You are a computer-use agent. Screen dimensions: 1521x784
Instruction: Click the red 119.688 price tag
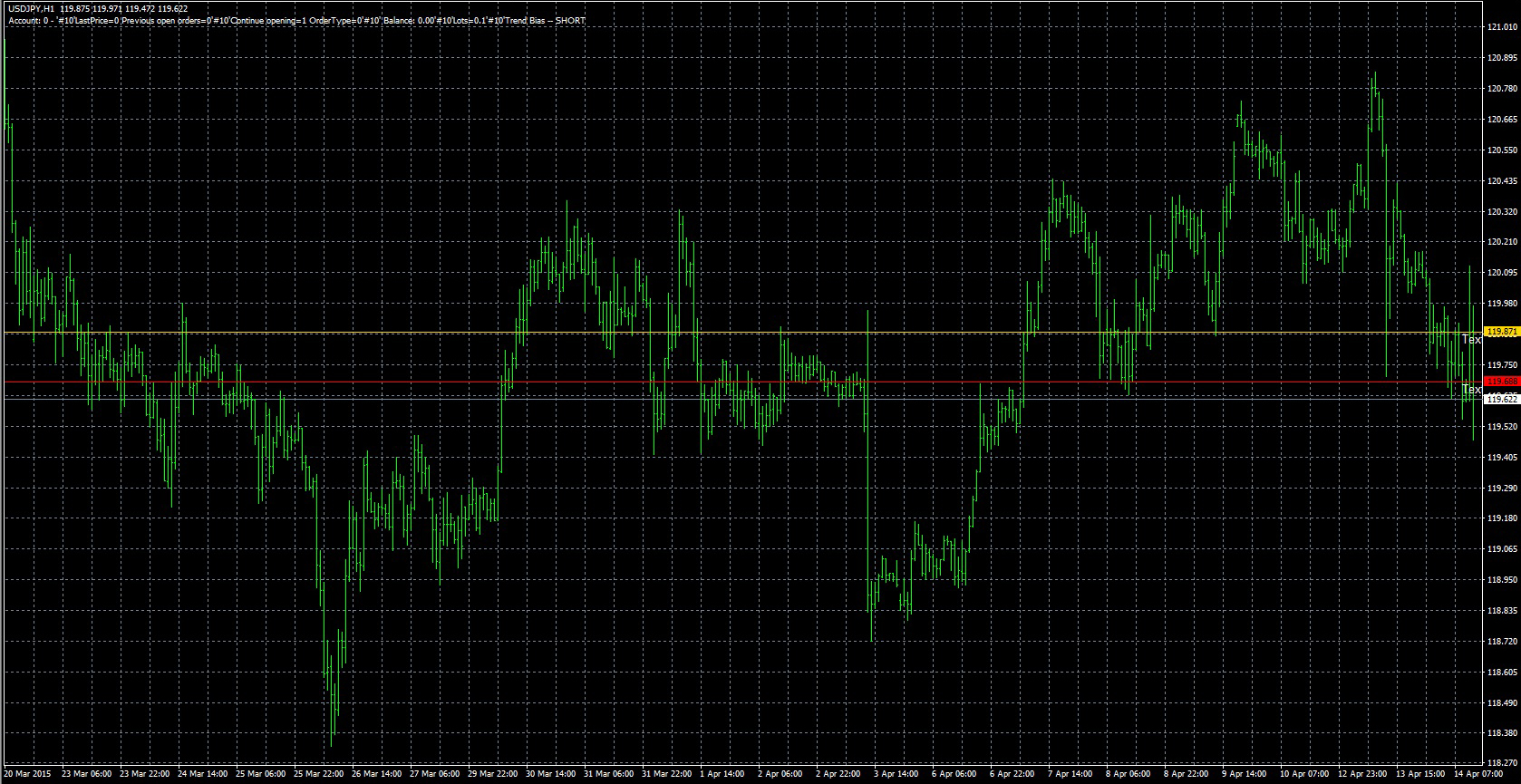tap(1501, 382)
